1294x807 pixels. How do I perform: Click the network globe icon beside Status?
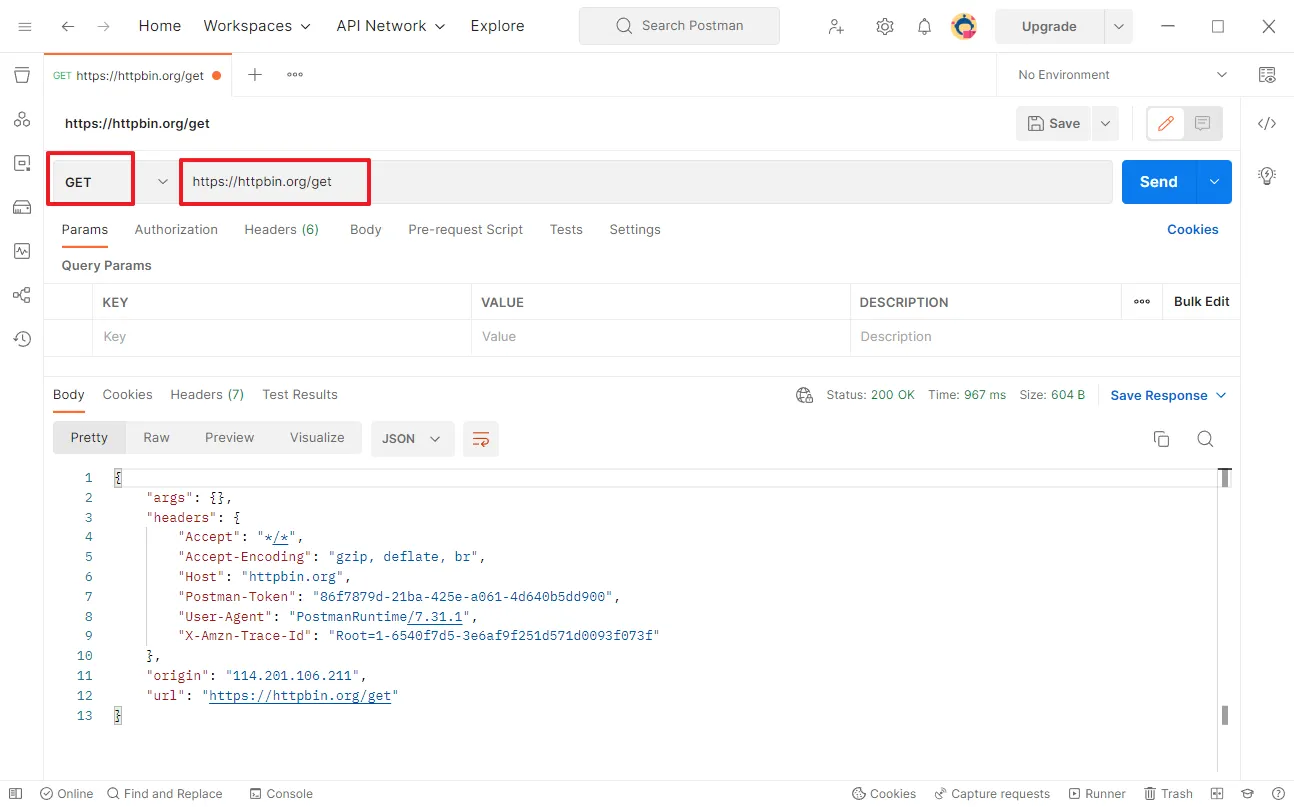point(804,395)
